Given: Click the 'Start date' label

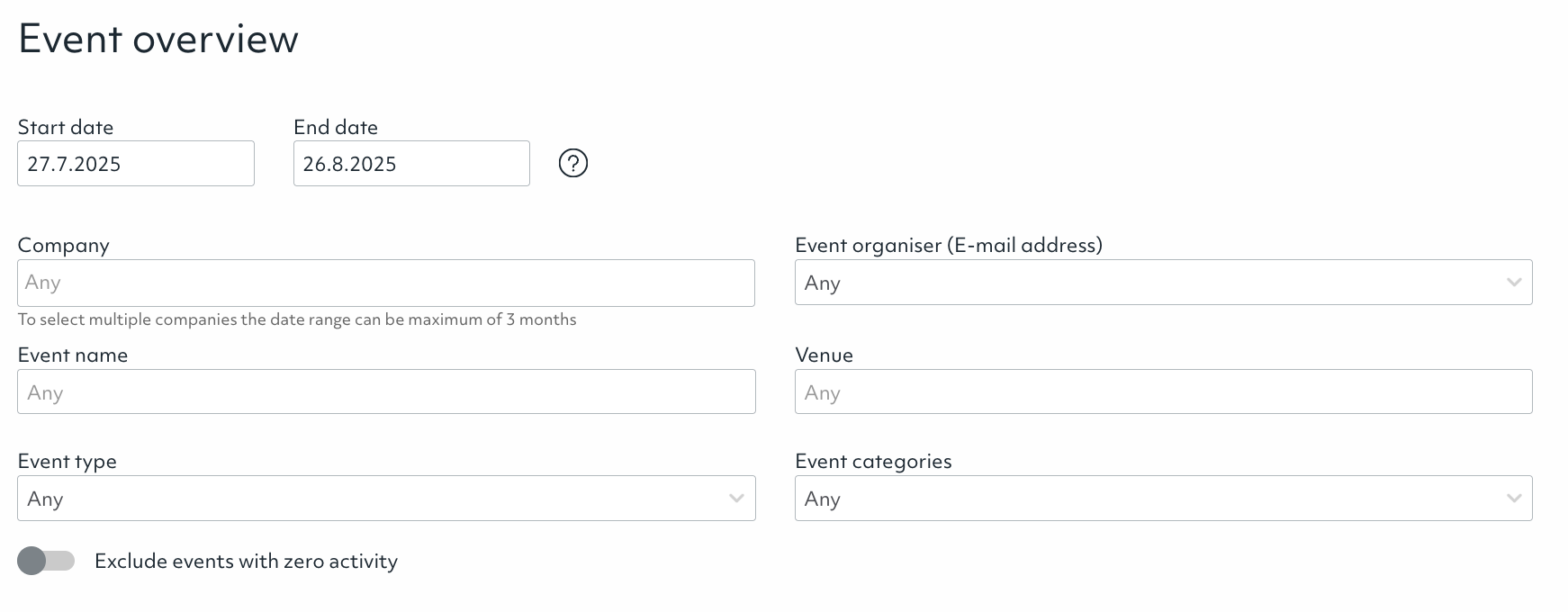Looking at the screenshot, I should [x=66, y=128].
